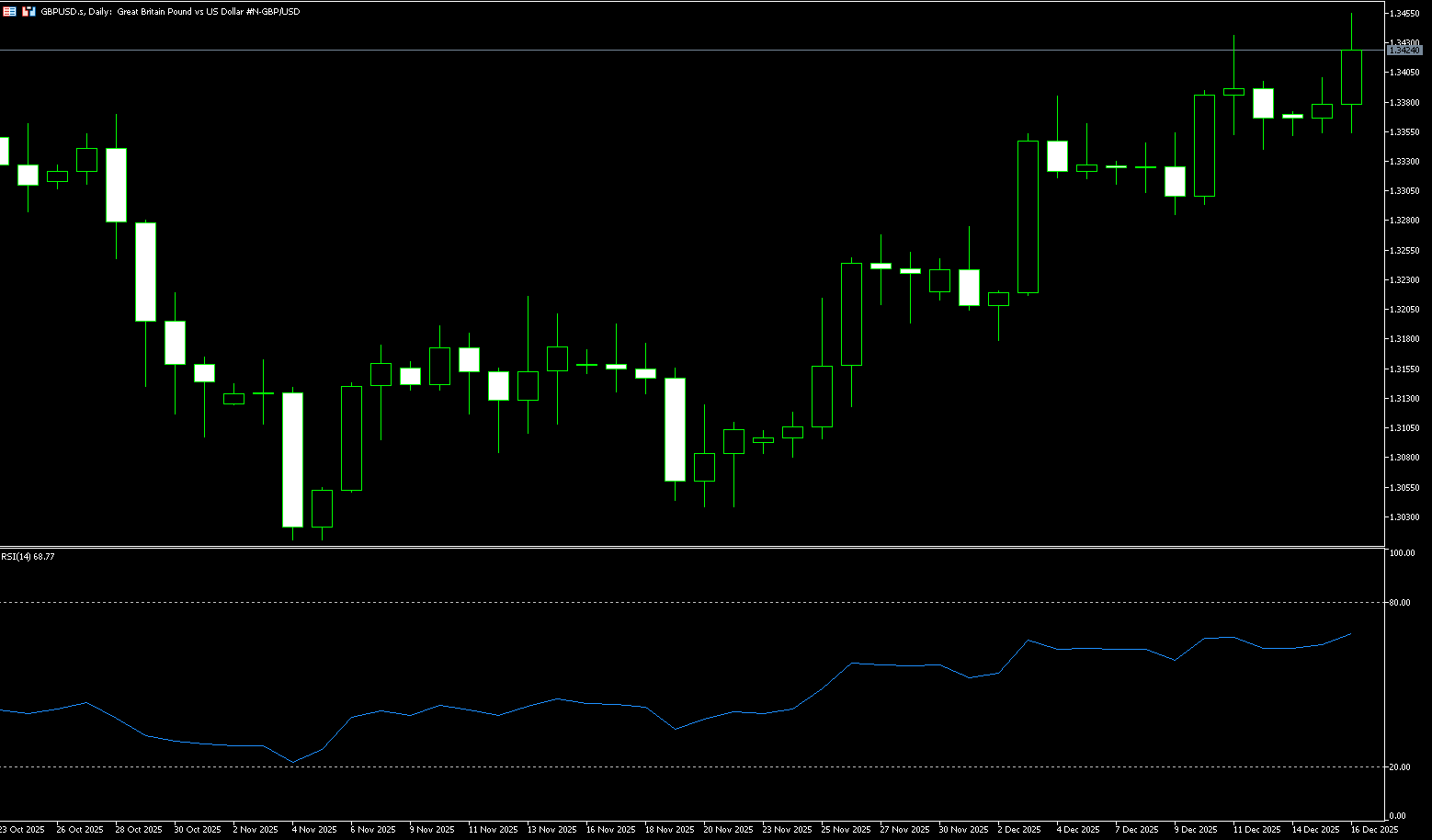Viewport: 1432px width, 840px height.
Task: Click the large white candle on 4 Nov
Action: 292,460
